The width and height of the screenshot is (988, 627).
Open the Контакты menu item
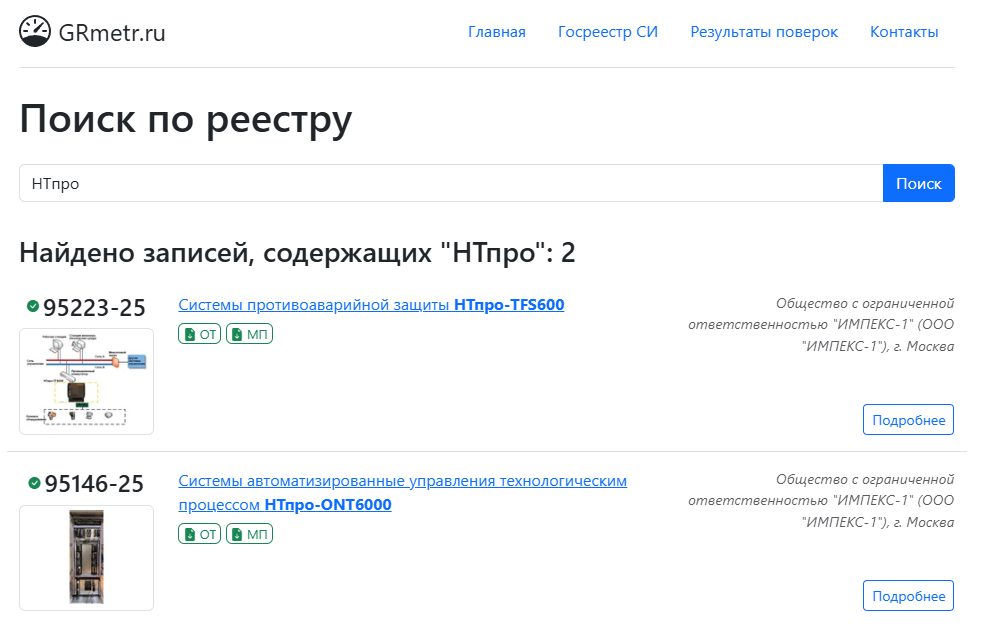click(904, 32)
